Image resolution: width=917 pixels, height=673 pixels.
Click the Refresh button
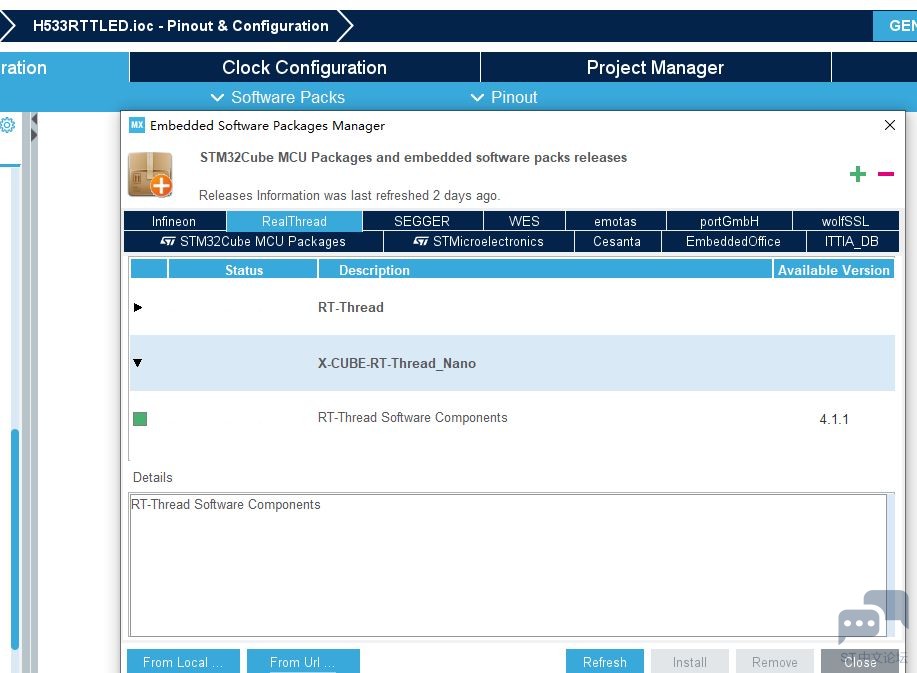pyautogui.click(x=605, y=662)
